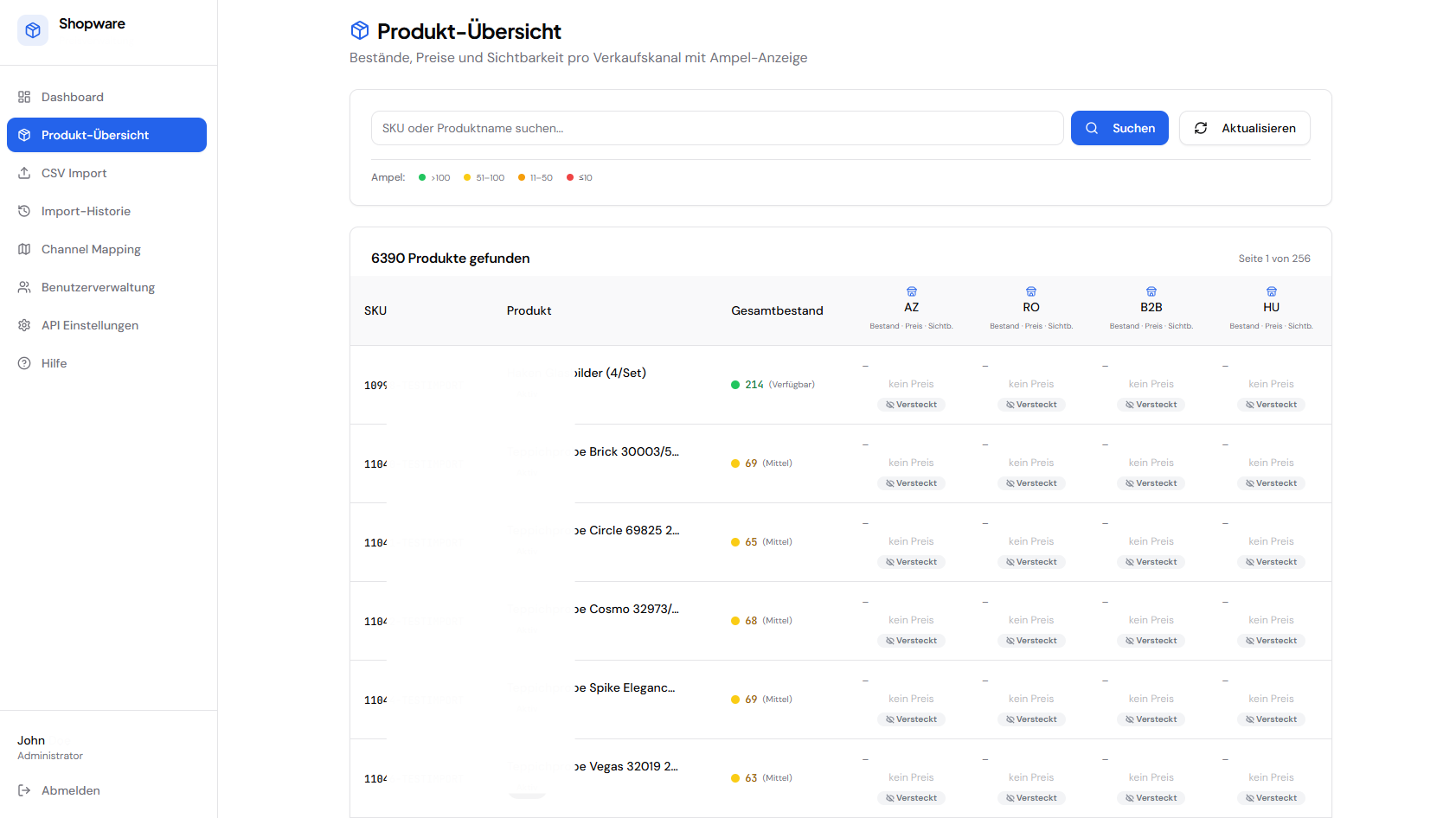Image resolution: width=1456 pixels, height=818 pixels.
Task: Click the SKU column header
Action: coord(375,310)
